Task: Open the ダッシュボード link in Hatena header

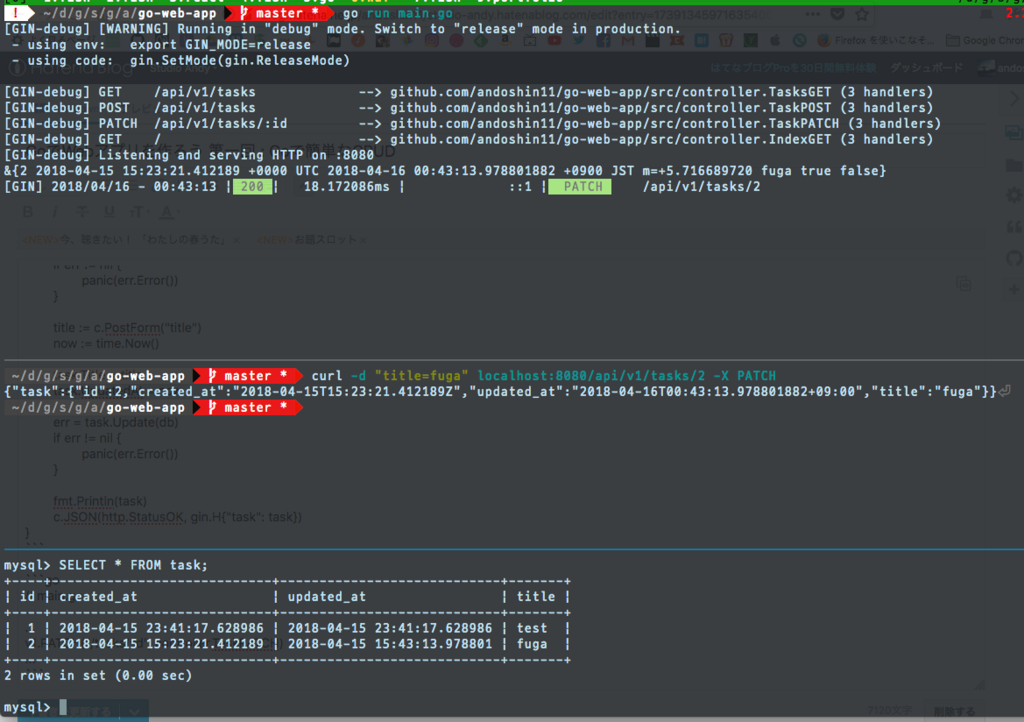Action: coord(926,68)
